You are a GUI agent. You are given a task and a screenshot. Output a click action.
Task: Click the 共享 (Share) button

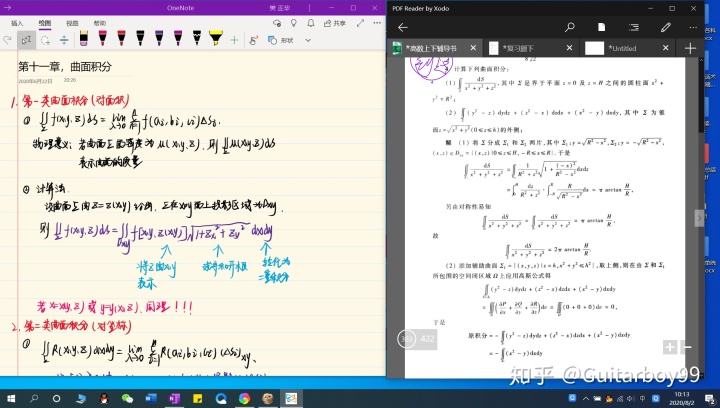coord(335,23)
